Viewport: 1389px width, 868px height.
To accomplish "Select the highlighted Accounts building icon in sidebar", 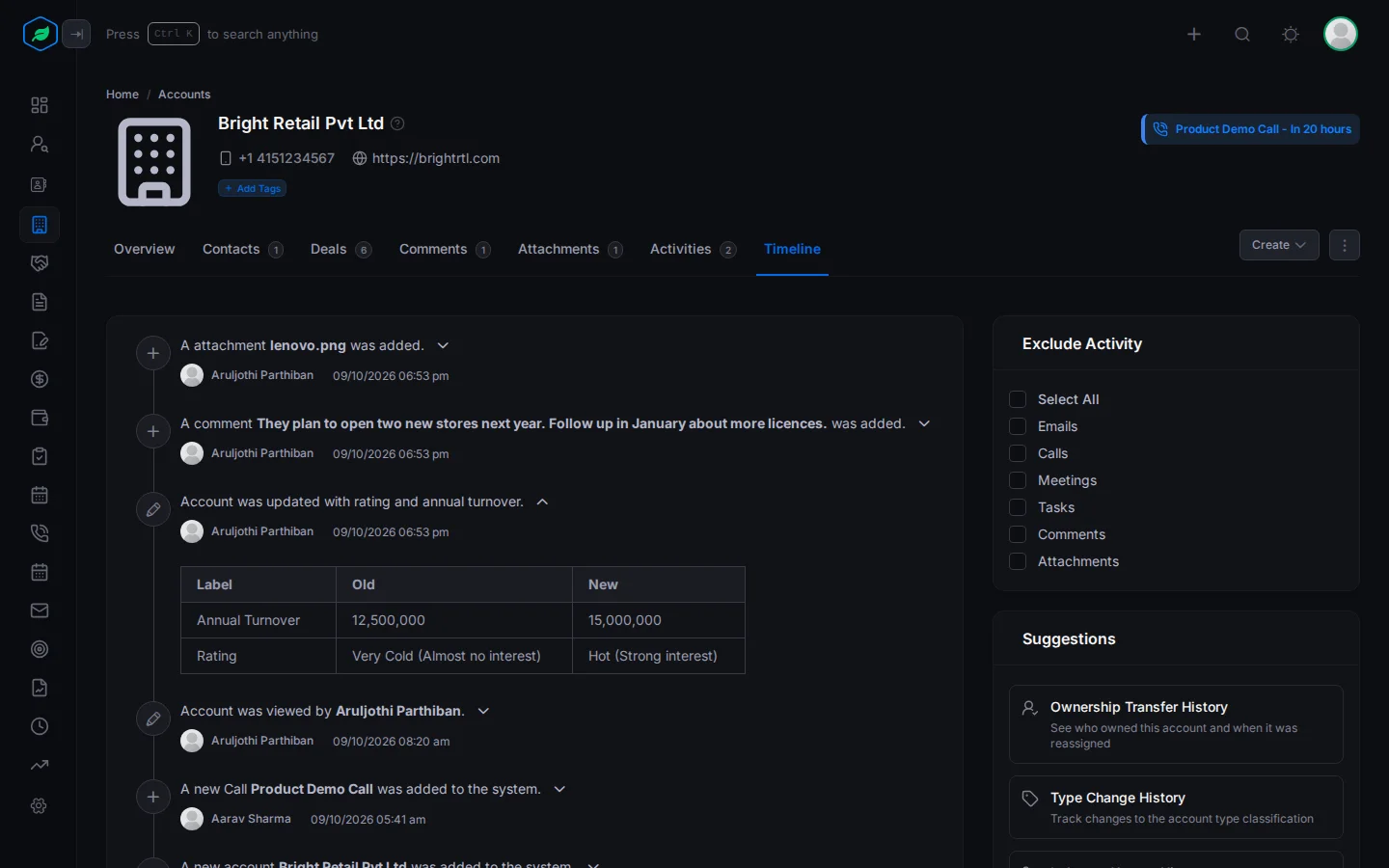I will click(x=40, y=225).
